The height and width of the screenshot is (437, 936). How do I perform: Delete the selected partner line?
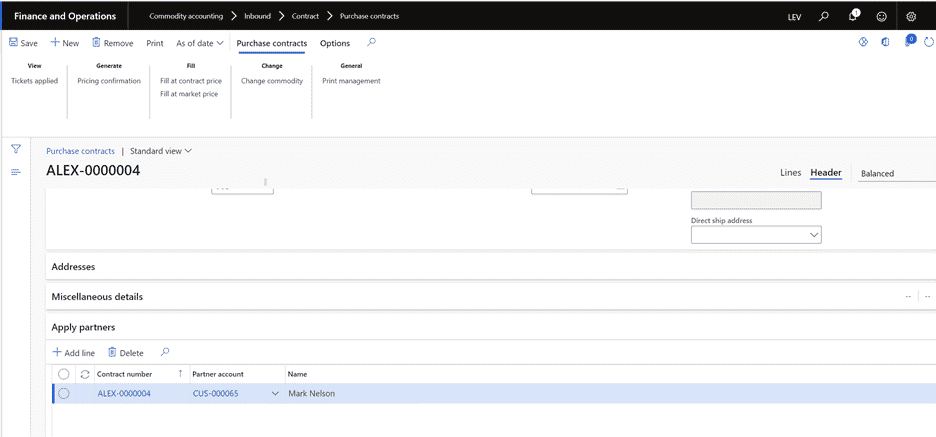coord(125,353)
